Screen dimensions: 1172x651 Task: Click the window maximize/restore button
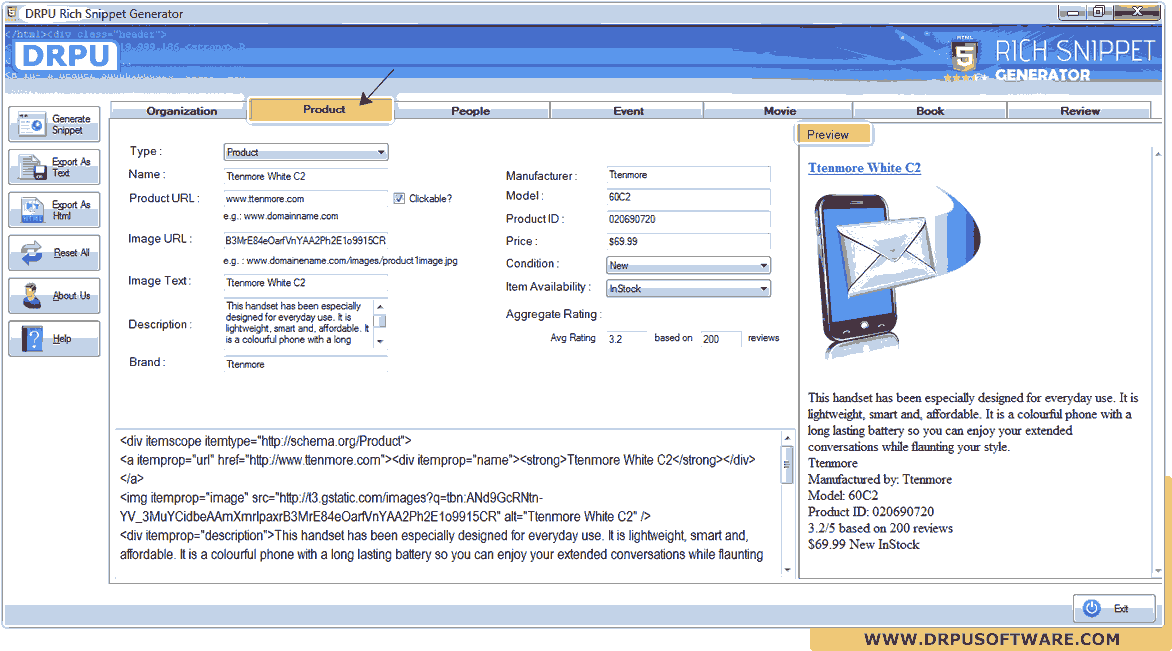[x=1099, y=12]
